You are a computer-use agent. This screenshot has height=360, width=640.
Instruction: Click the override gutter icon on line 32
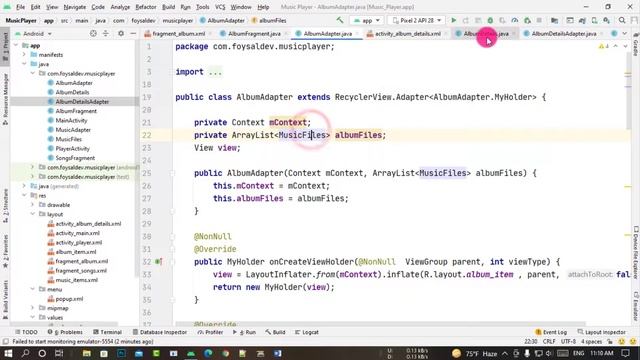coord(158,262)
